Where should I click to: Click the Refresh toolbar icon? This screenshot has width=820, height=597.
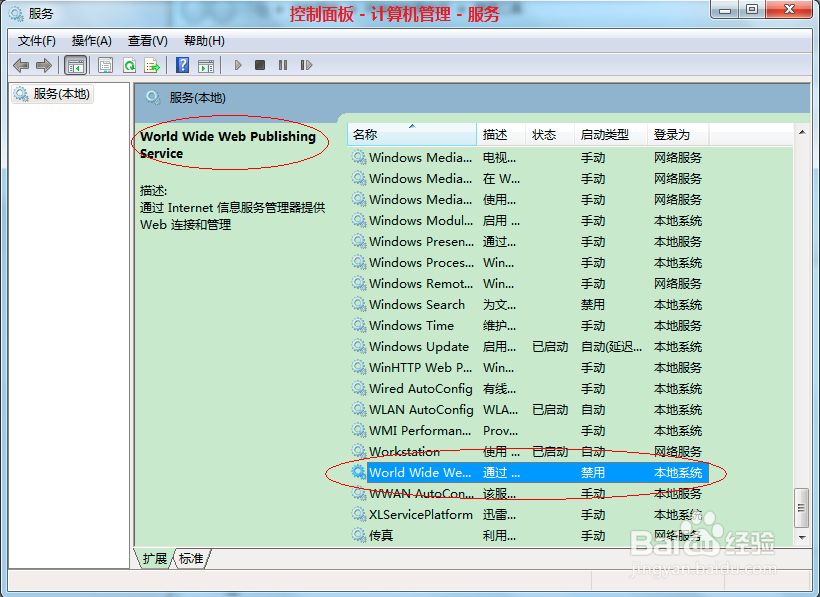(129, 65)
